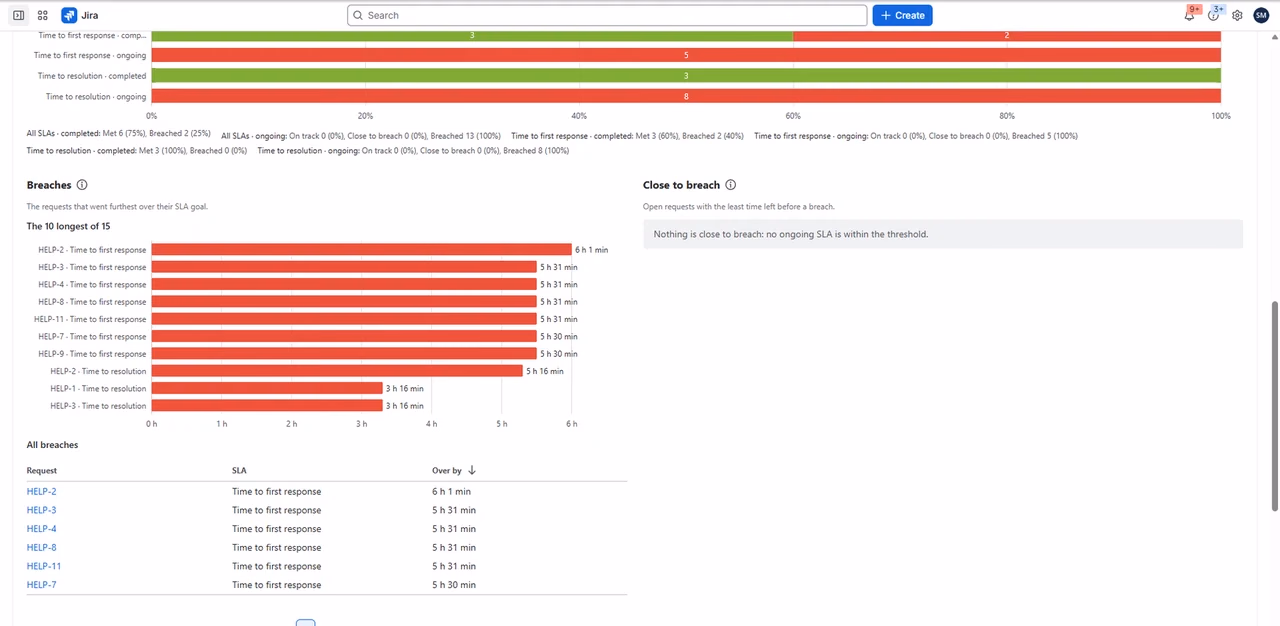Select the HELP-2 Time to first response bar
1280x626 pixels.
pyautogui.click(x=361, y=250)
